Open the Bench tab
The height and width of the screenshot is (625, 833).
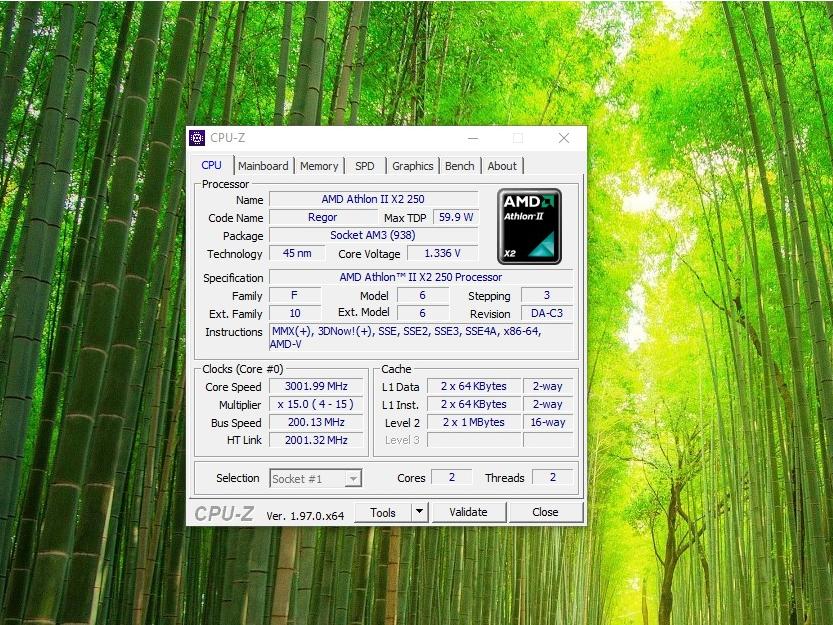pyautogui.click(x=460, y=166)
